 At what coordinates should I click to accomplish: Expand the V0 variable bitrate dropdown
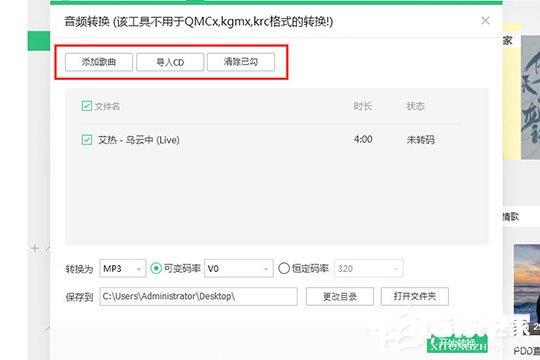click(x=239, y=268)
